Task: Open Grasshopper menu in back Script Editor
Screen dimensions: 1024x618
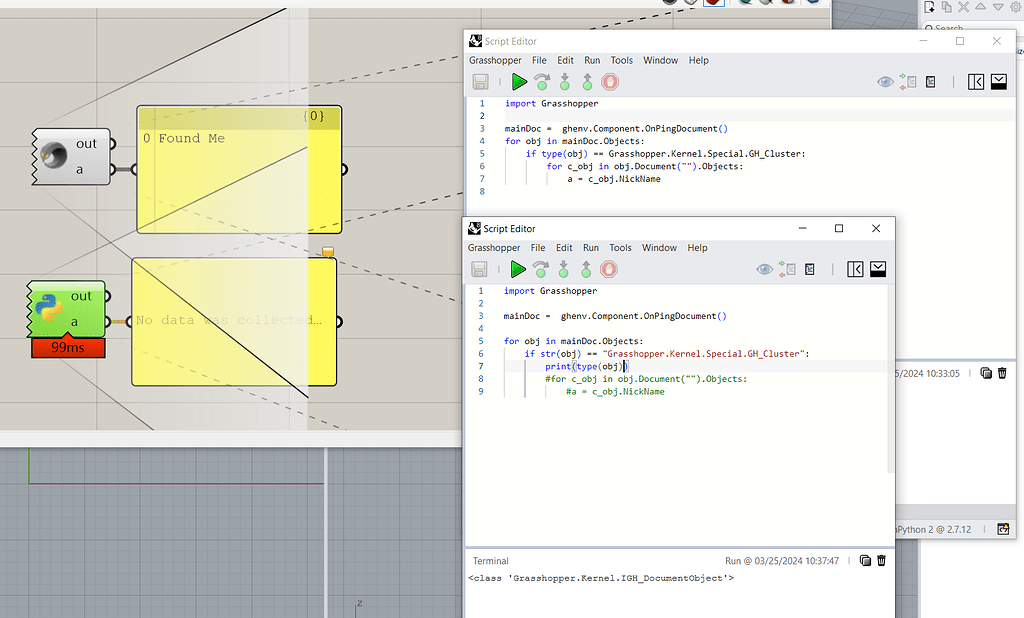Action: point(495,60)
